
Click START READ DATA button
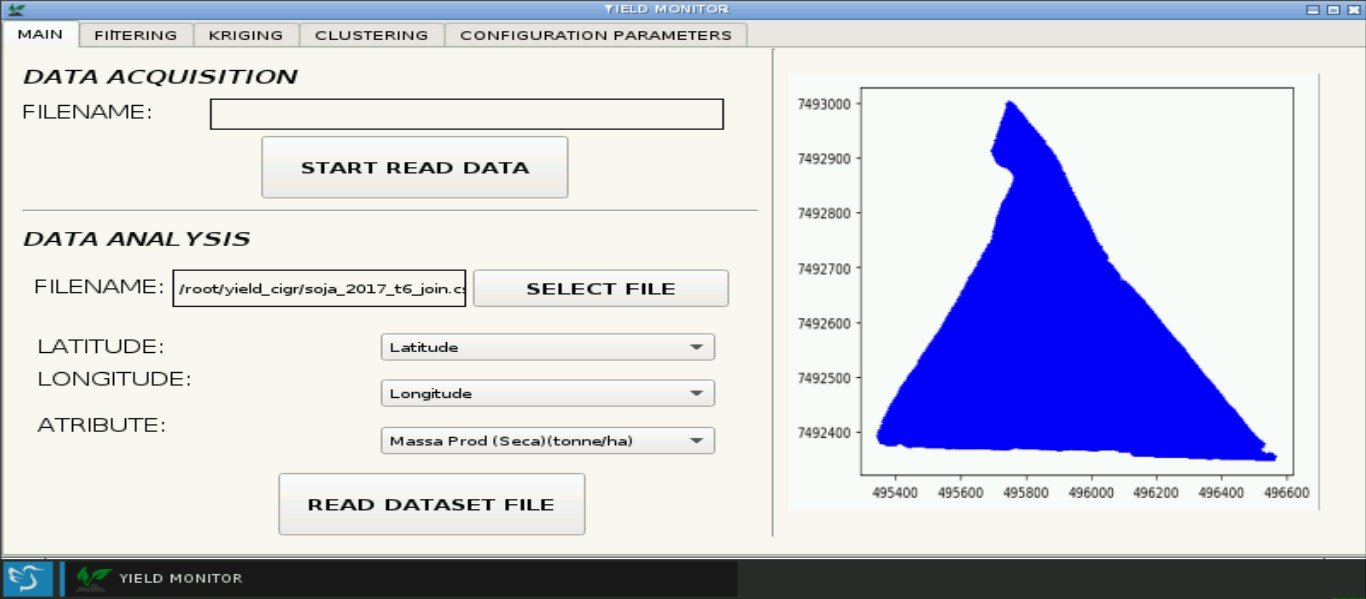tap(415, 167)
